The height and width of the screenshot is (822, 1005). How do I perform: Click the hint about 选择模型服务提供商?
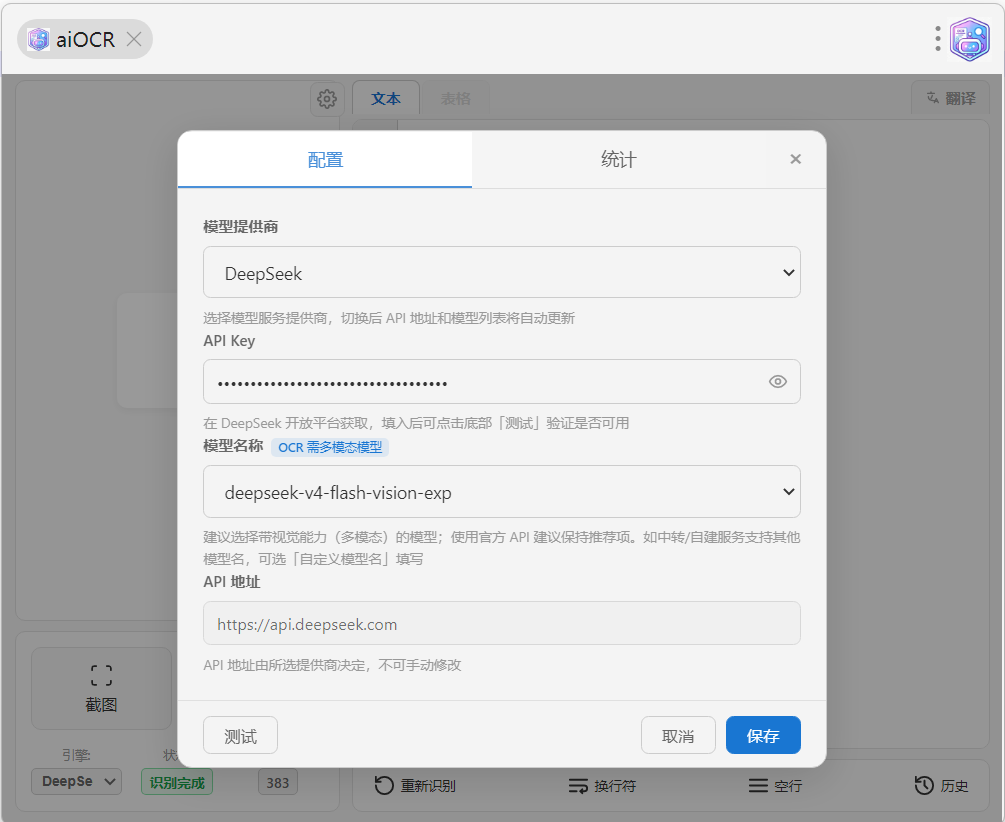point(389,318)
